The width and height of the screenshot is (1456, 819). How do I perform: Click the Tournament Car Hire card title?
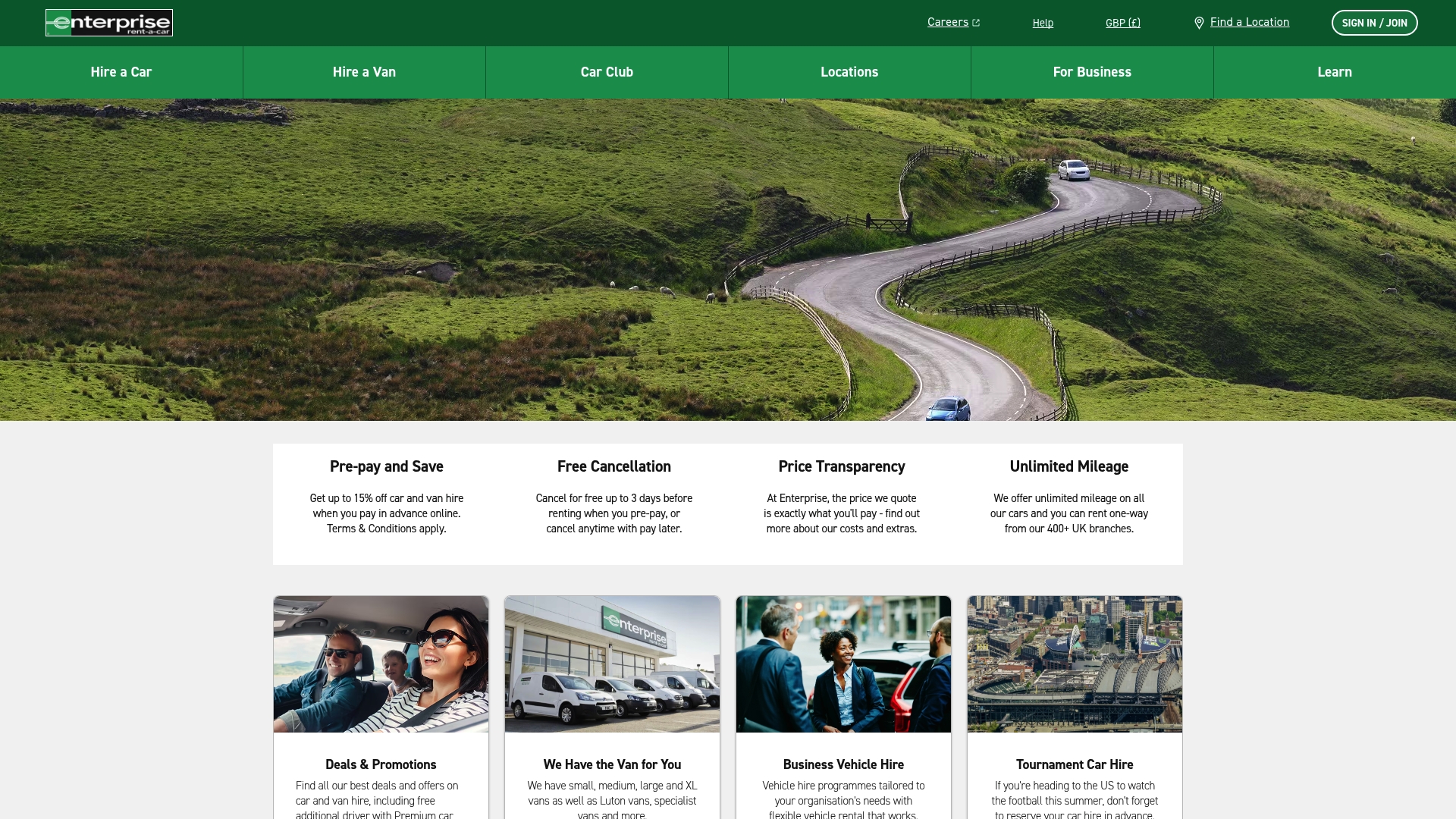tap(1075, 764)
